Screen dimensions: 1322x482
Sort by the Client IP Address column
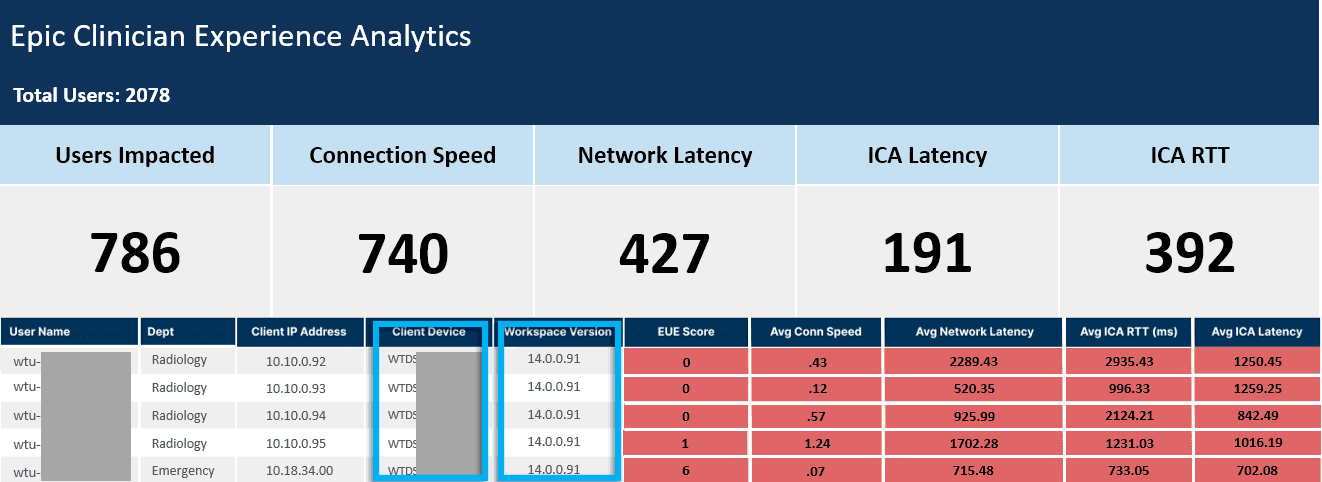(x=302, y=331)
